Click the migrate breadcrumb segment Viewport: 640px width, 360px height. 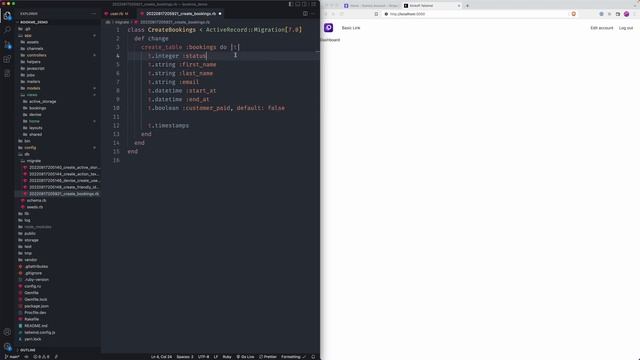pyautogui.click(x=122, y=22)
